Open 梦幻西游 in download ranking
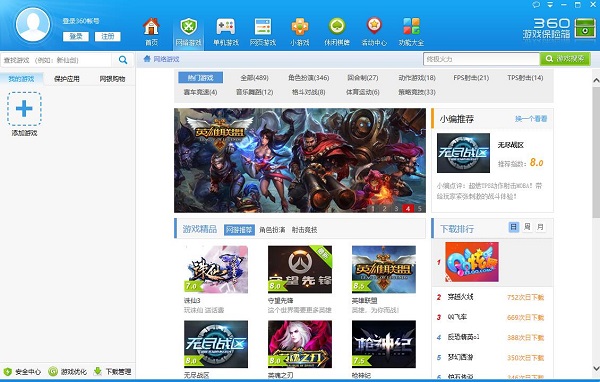The height and width of the screenshot is (382, 600). click(460, 358)
